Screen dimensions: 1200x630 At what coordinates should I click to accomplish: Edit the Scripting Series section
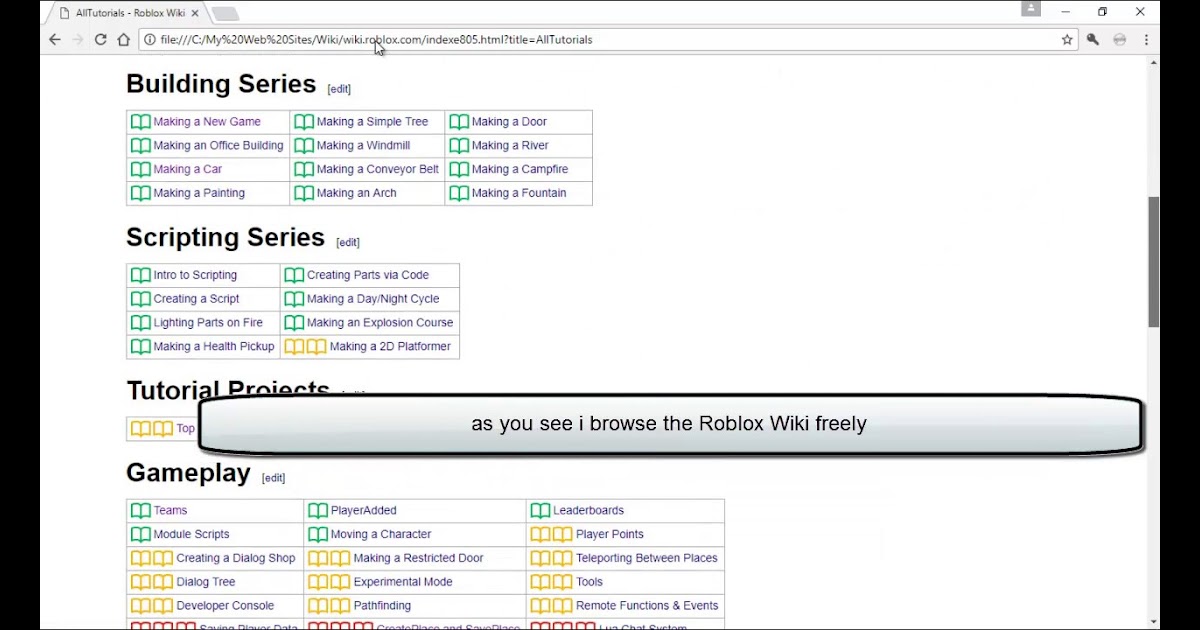point(348,243)
